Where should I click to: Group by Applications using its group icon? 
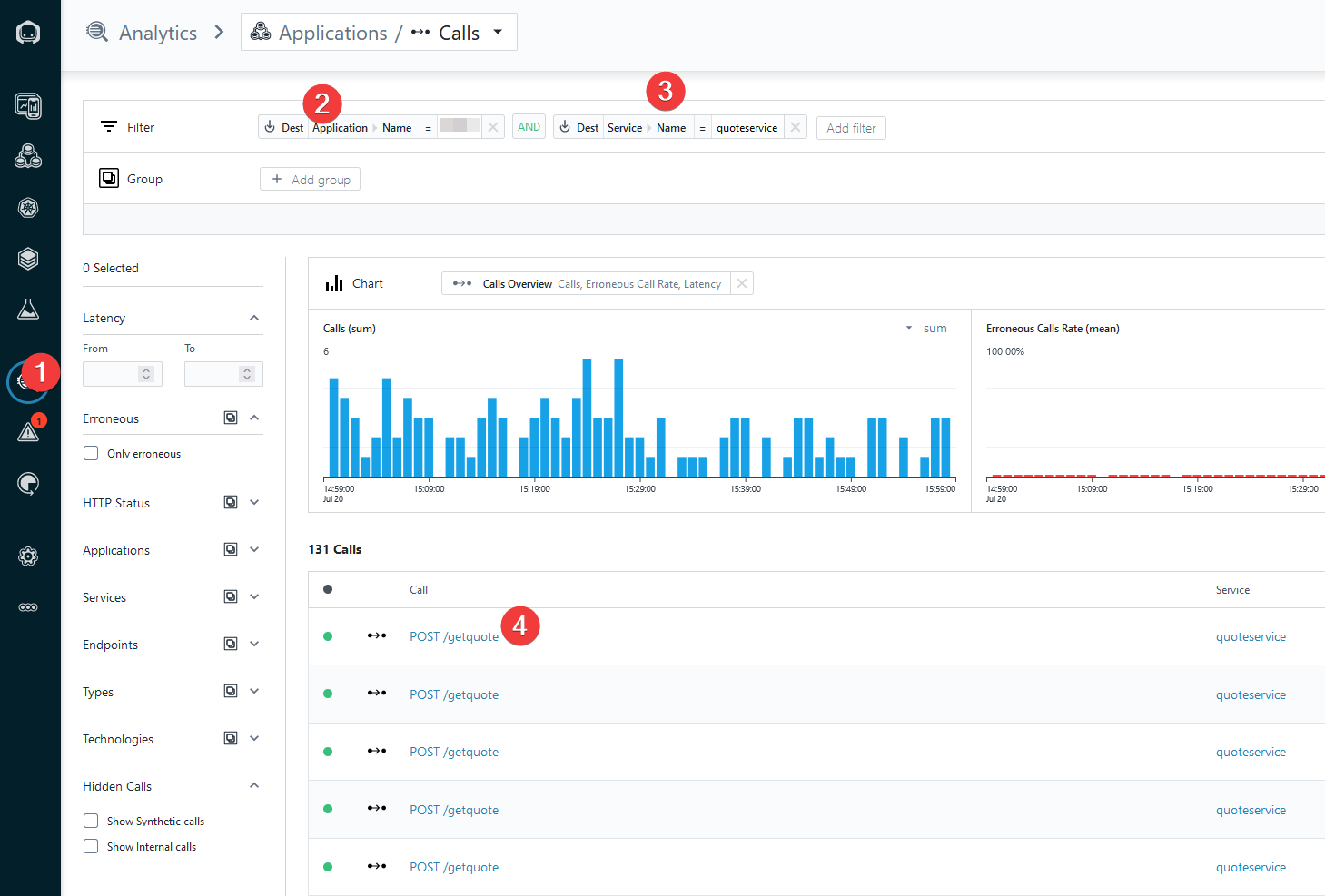[231, 549]
